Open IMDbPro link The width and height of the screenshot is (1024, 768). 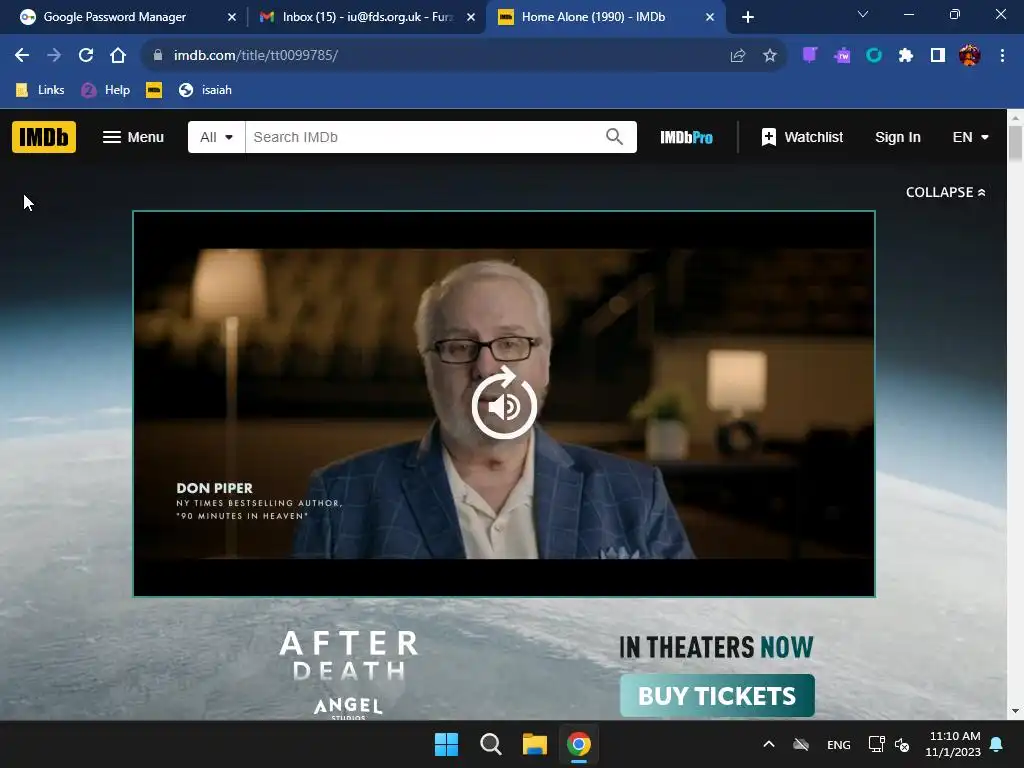click(x=686, y=137)
